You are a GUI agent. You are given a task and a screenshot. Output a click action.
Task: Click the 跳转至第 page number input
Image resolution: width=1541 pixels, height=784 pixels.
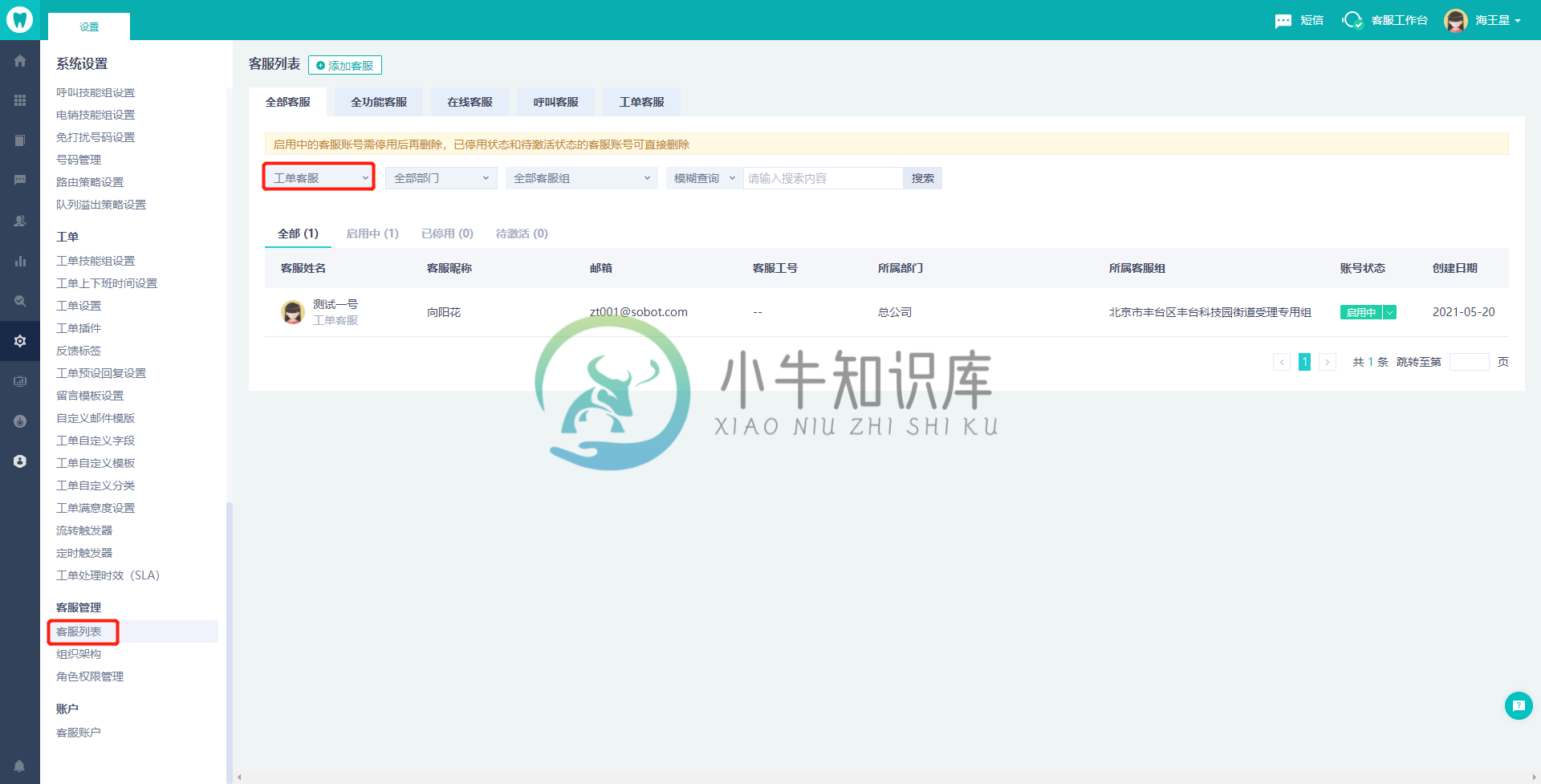(1470, 362)
